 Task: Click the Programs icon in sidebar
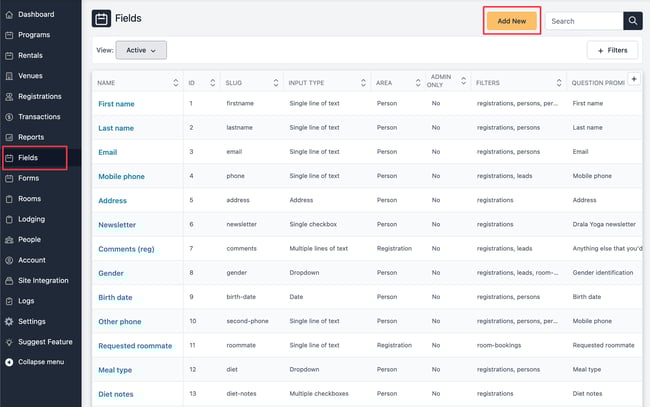pyautogui.click(x=9, y=35)
